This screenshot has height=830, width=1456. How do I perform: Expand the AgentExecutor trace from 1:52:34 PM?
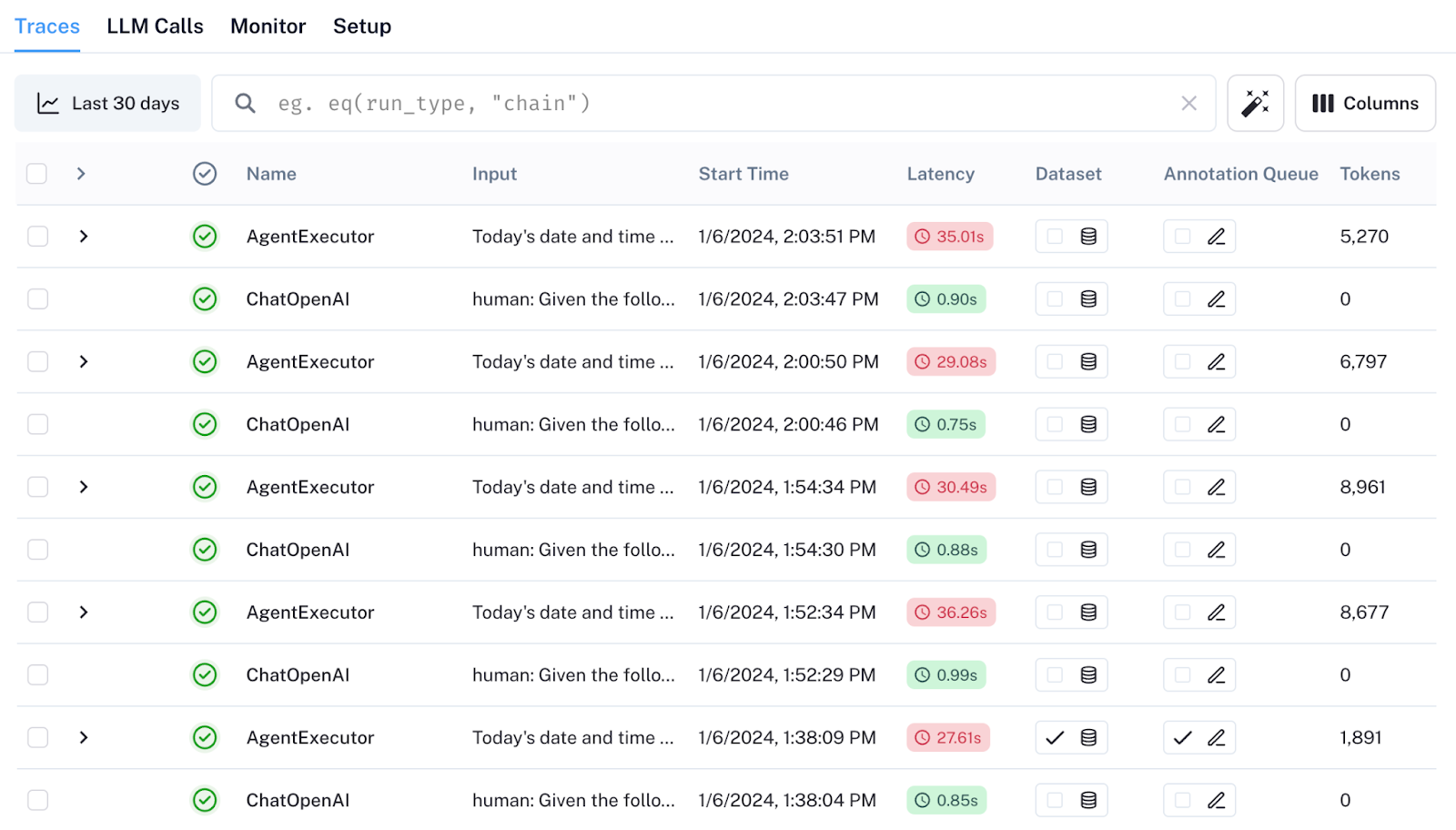coord(84,612)
